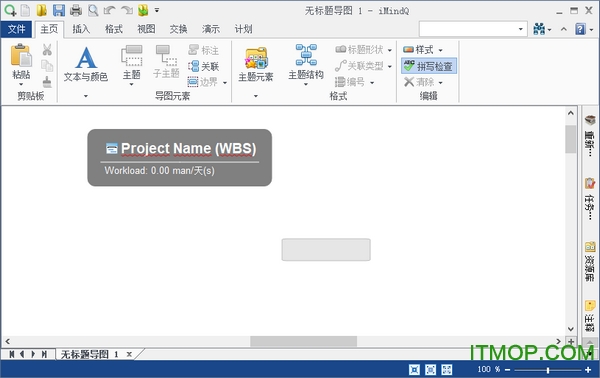This screenshot has width=600, height=378.
Task: Click the help question mark button
Action: pos(580,29)
